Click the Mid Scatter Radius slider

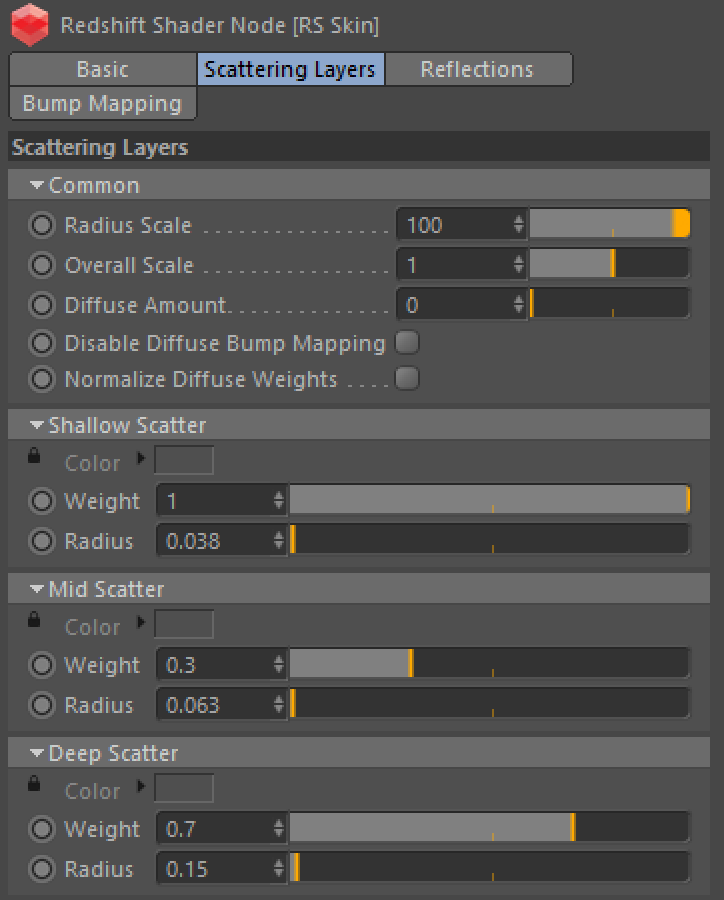pyautogui.click(x=489, y=703)
